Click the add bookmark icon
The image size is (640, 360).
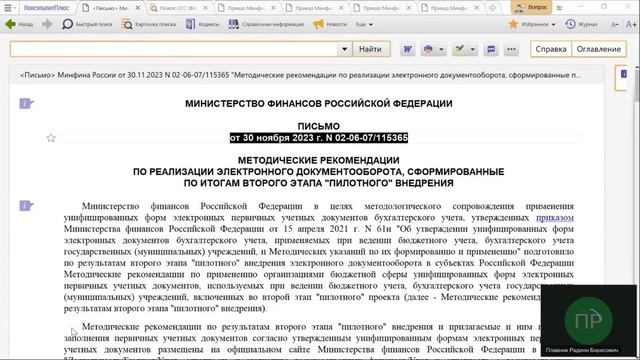click(x=460, y=49)
